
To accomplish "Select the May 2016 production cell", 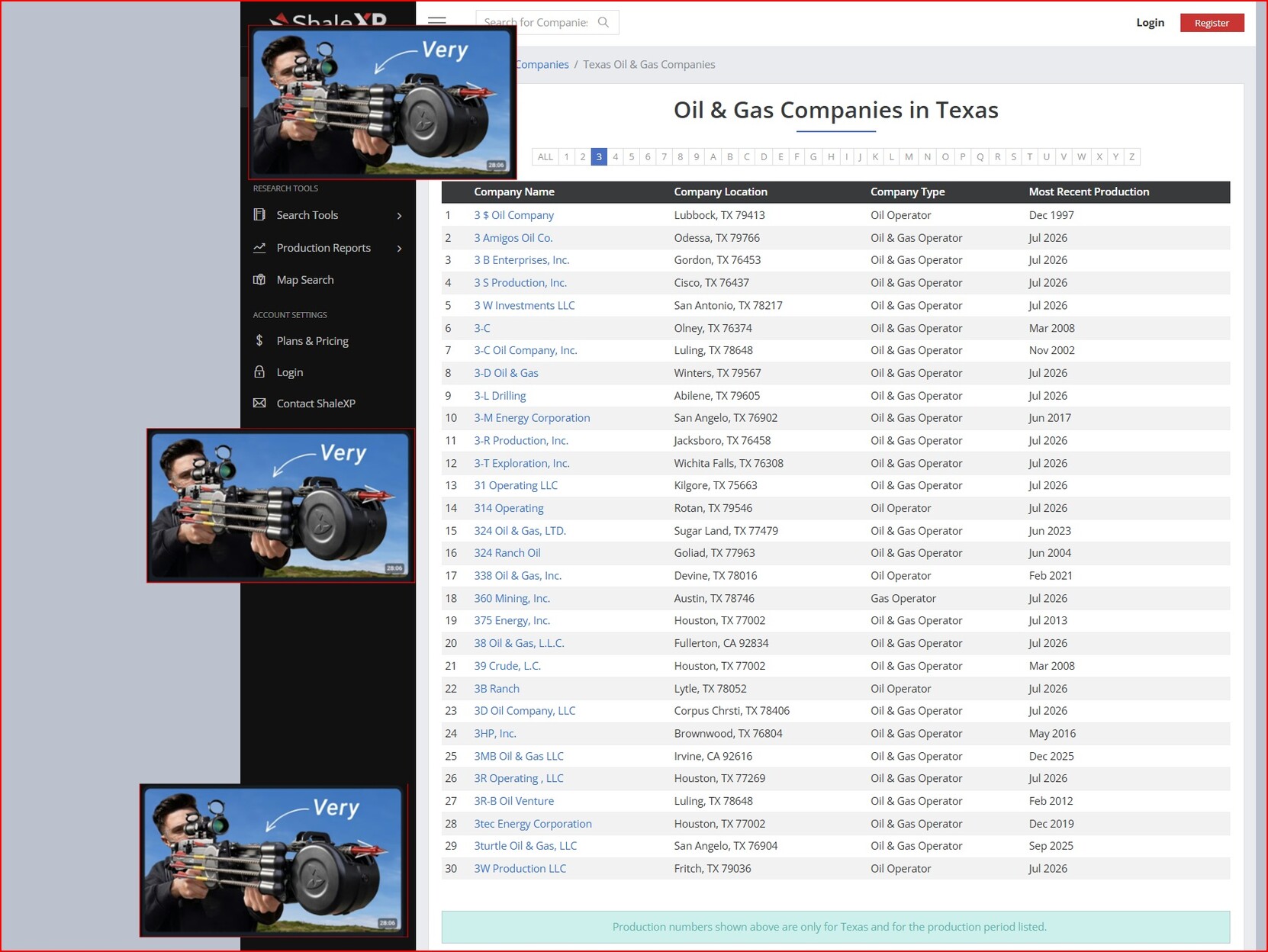I will [x=1052, y=733].
